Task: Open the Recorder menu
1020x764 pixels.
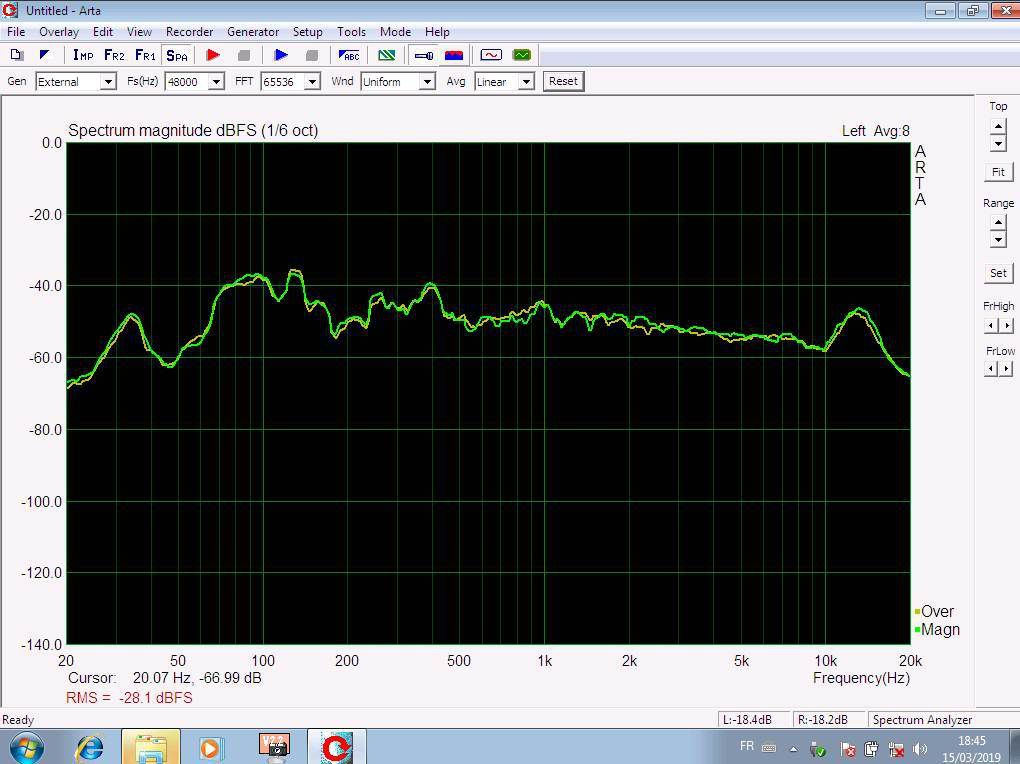Action: pos(189,32)
